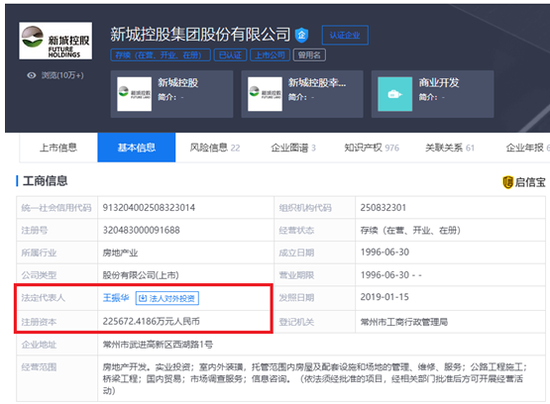
Task: Click the blue verified enterprise shield icon
Action: pos(301,35)
